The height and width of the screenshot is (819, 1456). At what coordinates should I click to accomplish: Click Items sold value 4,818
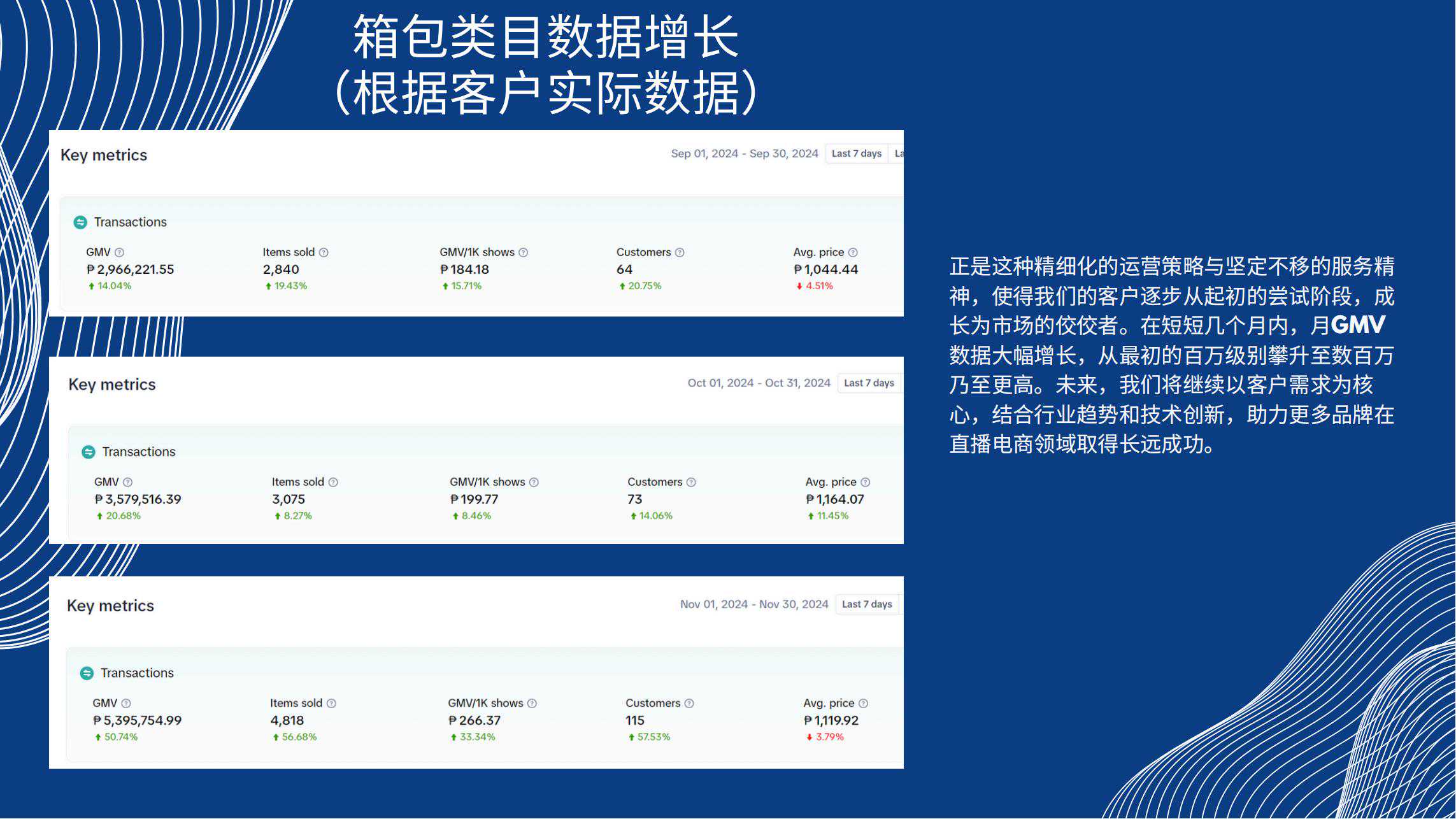coord(287,721)
